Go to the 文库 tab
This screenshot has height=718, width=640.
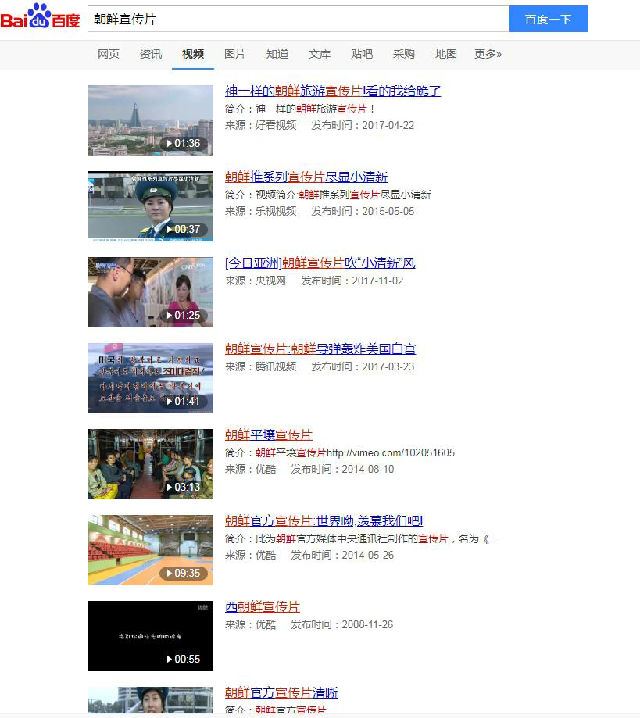click(319, 54)
